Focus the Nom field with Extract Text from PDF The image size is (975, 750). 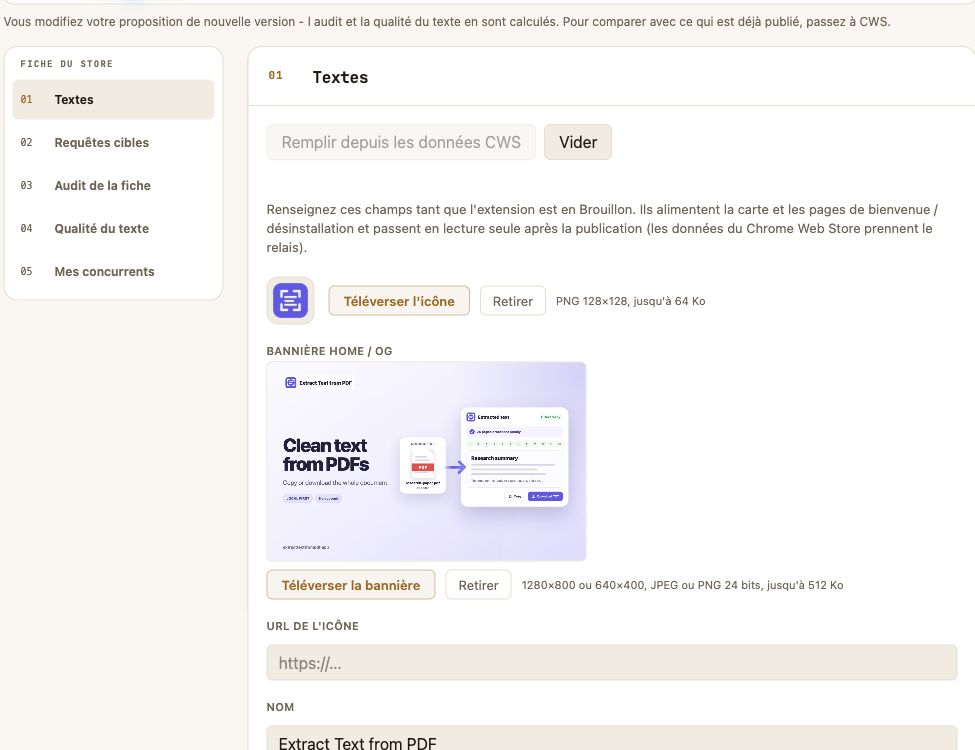pyautogui.click(x=612, y=739)
